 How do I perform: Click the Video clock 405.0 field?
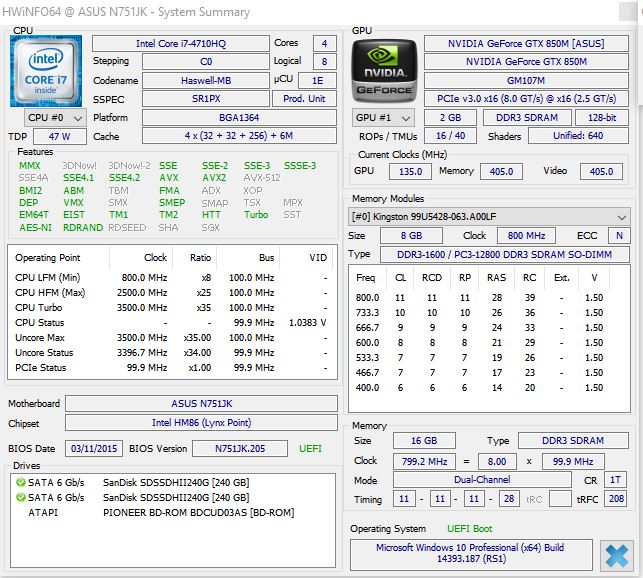click(601, 171)
